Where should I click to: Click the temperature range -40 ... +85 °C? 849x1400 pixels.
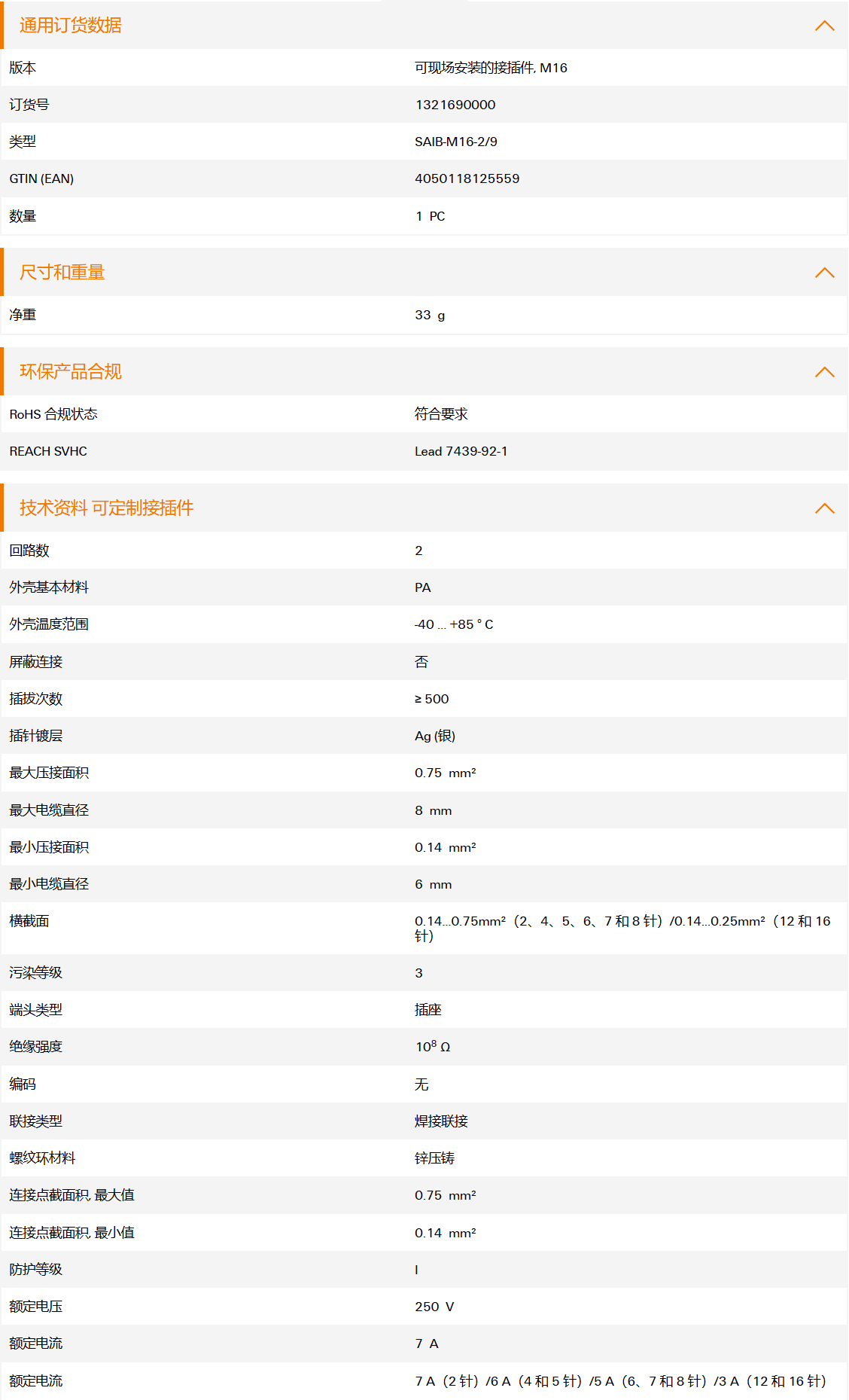point(454,624)
